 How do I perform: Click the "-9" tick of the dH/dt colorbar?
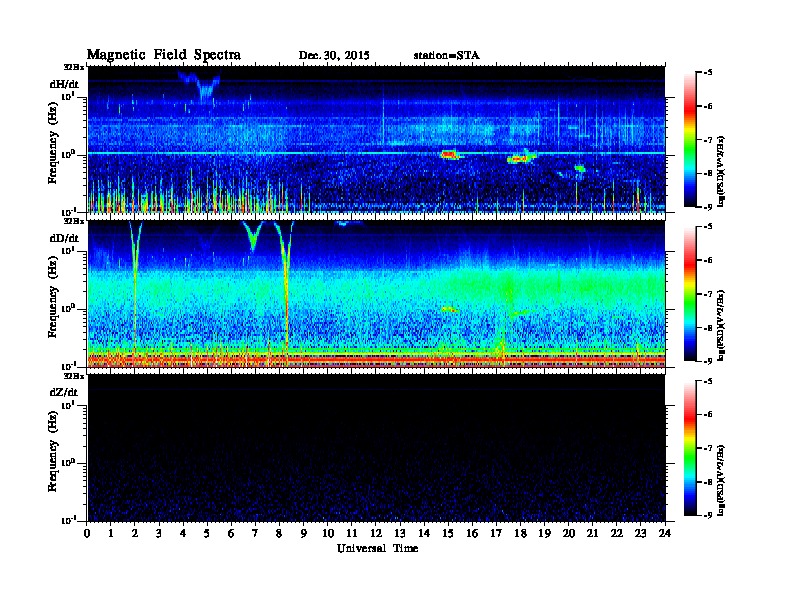(x=708, y=207)
